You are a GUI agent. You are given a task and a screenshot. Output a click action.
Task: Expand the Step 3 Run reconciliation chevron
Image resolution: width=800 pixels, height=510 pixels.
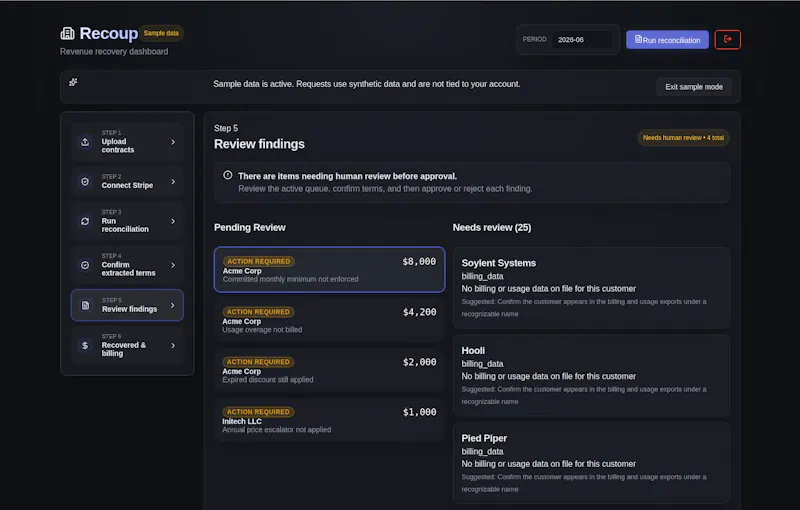(x=173, y=221)
